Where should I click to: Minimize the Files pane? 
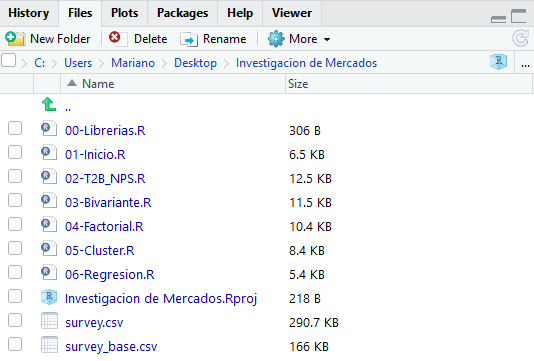pos(498,19)
